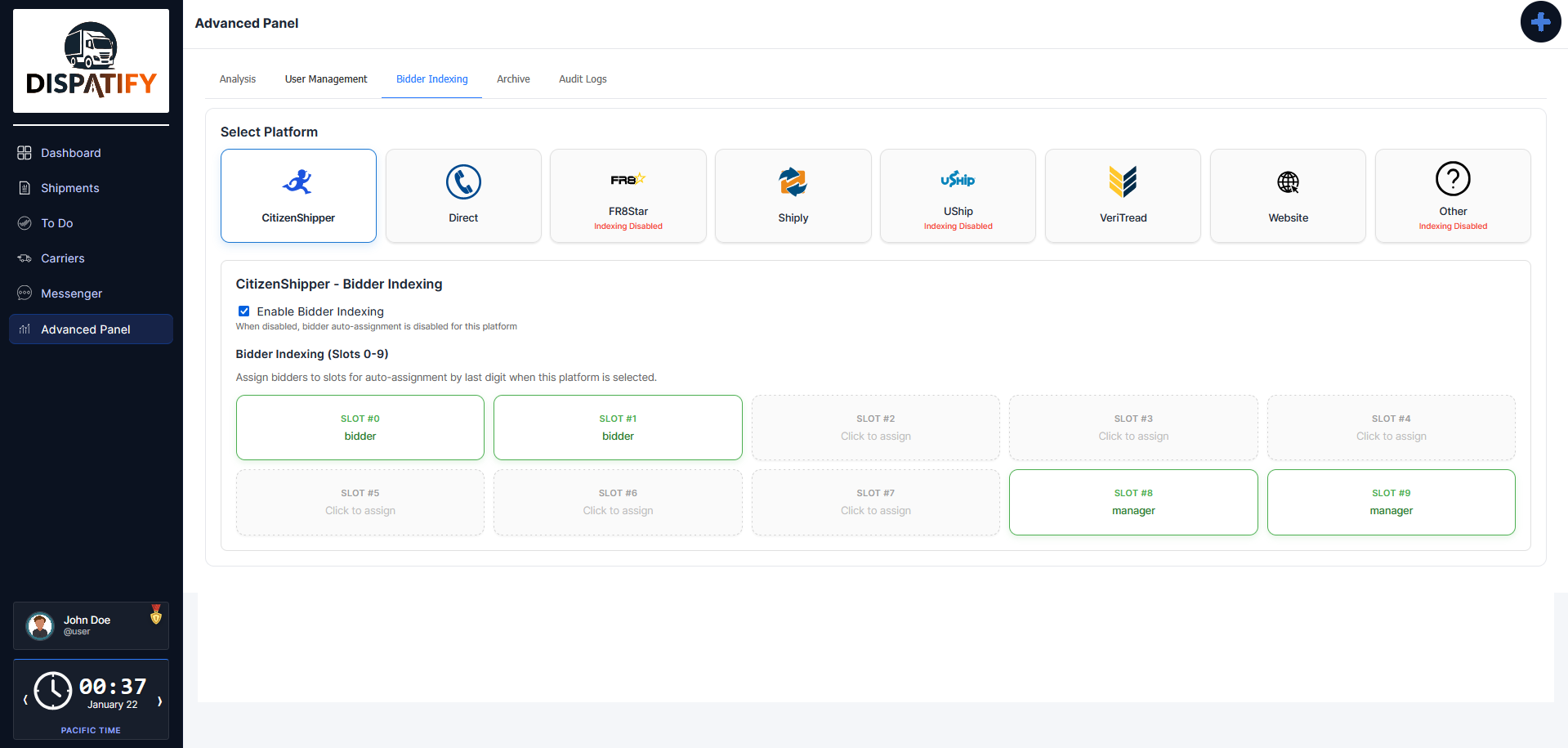Click the Direct phone icon
This screenshot has width=1568, height=748.
pos(463,181)
